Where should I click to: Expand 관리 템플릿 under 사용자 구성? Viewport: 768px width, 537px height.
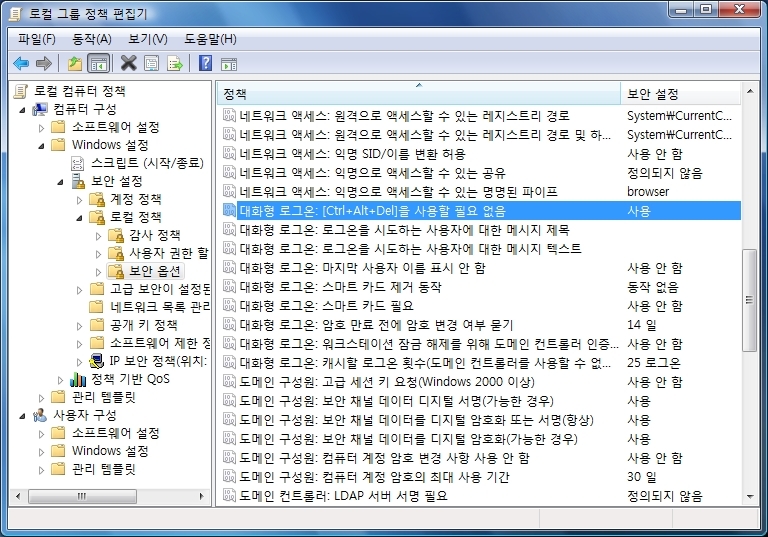[x=41, y=470]
